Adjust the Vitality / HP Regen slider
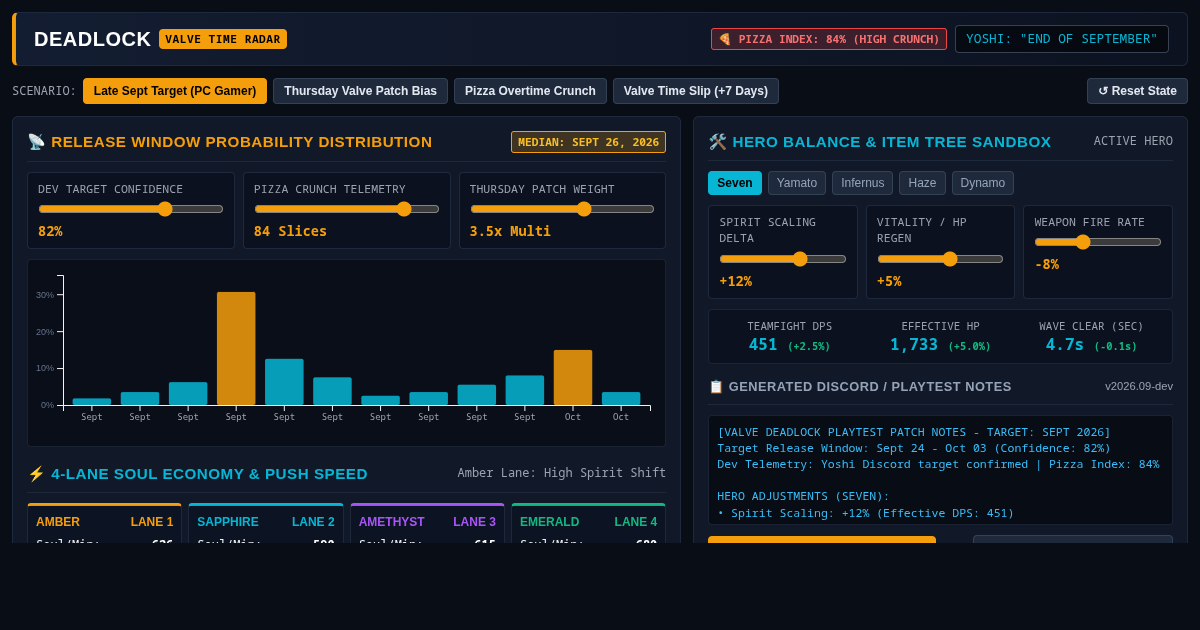Screen dimensions: 1200x630 point(940,259)
